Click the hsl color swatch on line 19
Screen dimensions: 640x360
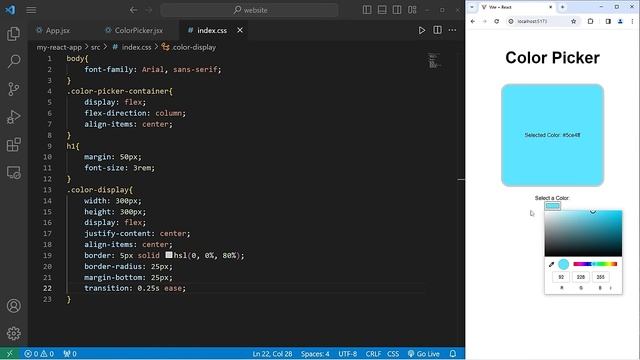point(169,255)
